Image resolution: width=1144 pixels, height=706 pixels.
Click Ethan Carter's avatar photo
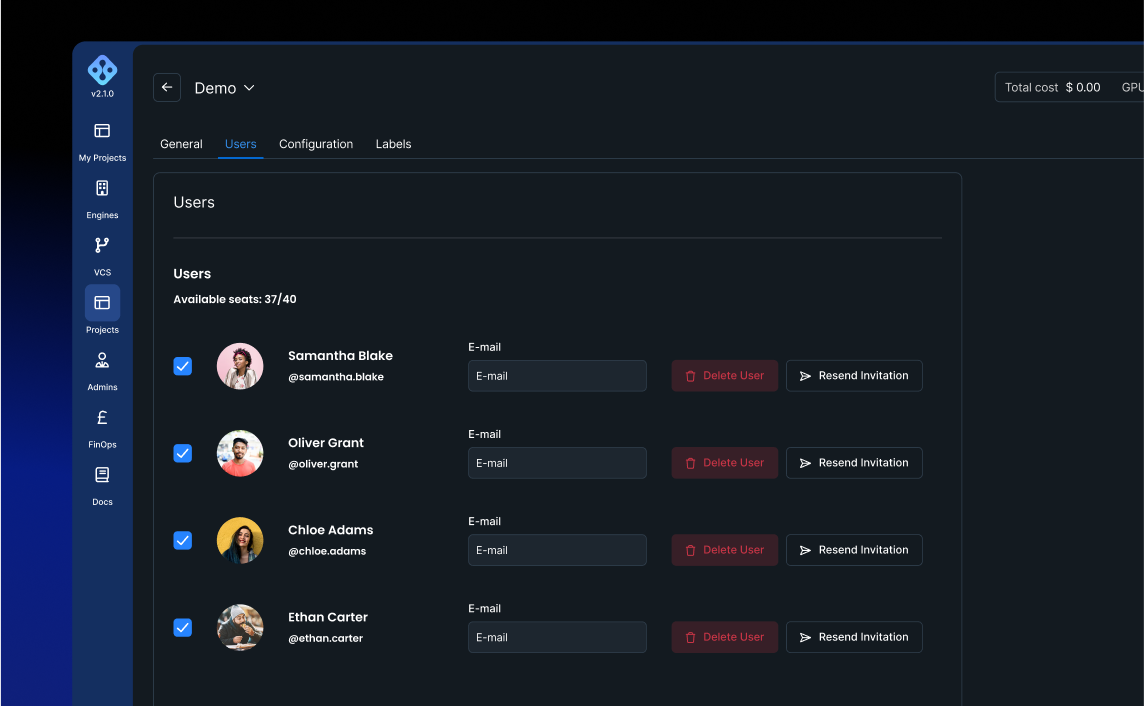[240, 627]
